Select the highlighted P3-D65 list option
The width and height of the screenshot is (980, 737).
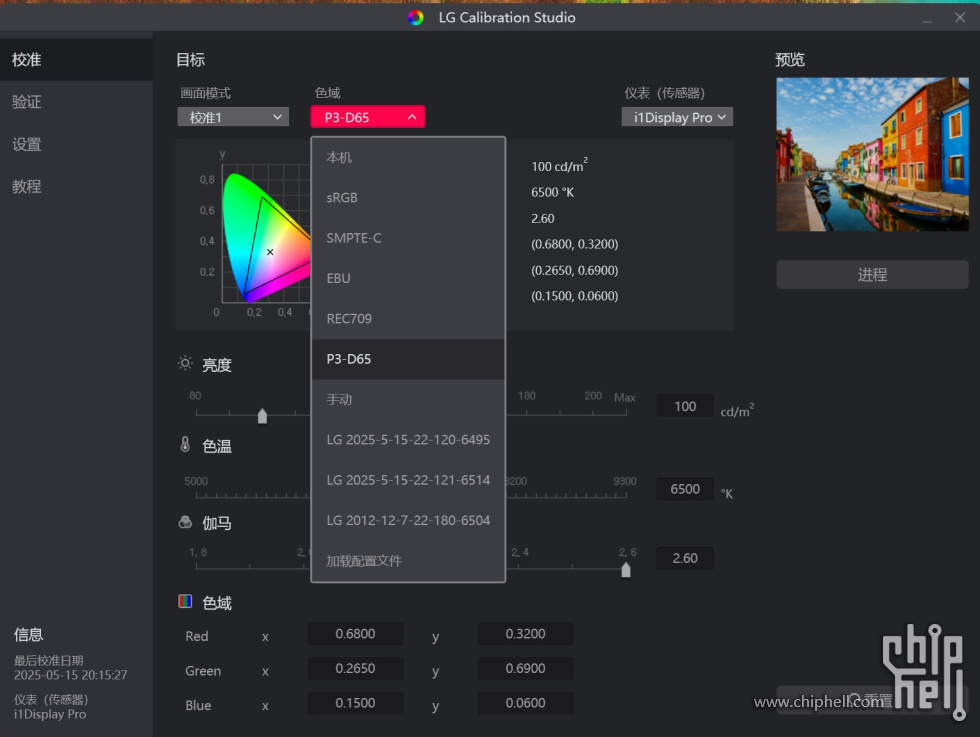point(408,359)
